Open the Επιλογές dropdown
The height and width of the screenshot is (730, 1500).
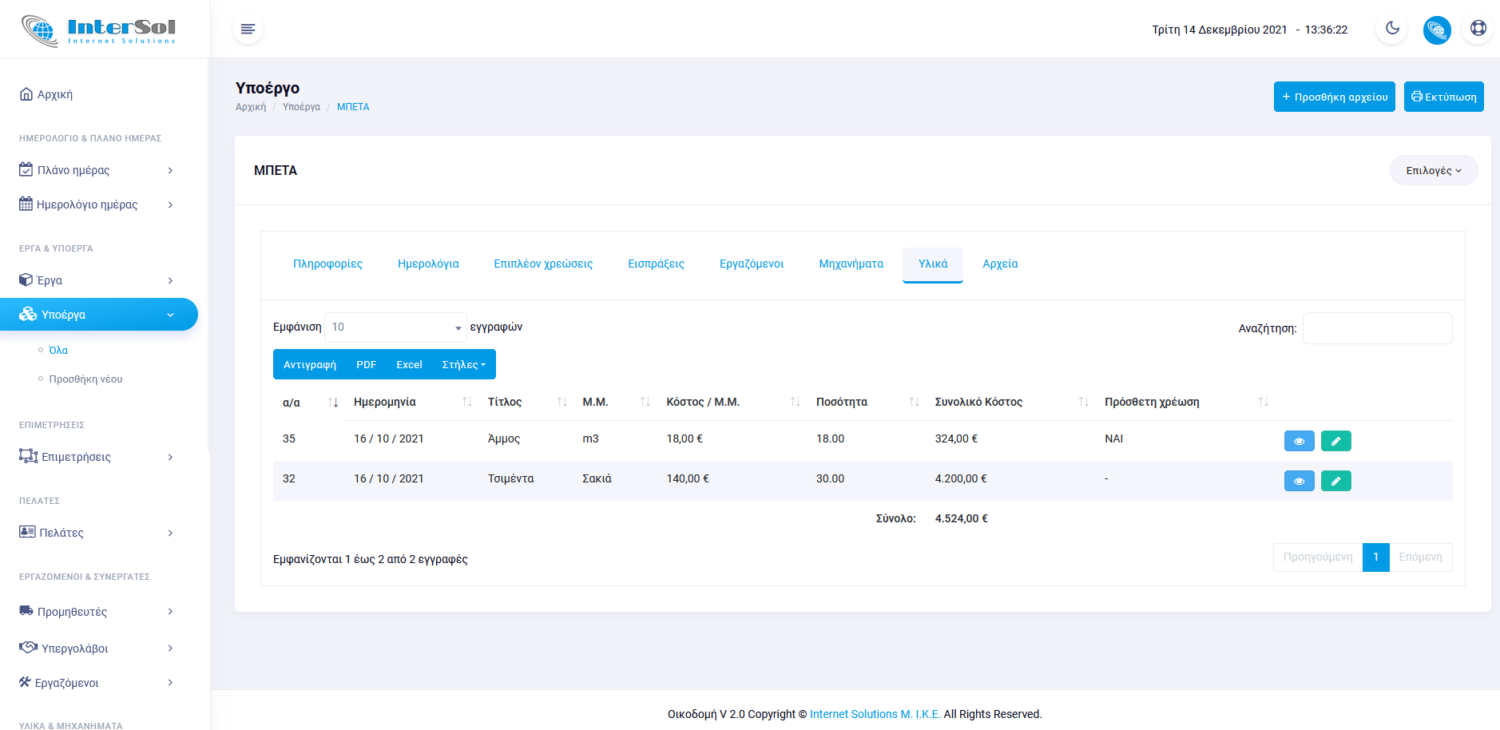(x=1433, y=171)
